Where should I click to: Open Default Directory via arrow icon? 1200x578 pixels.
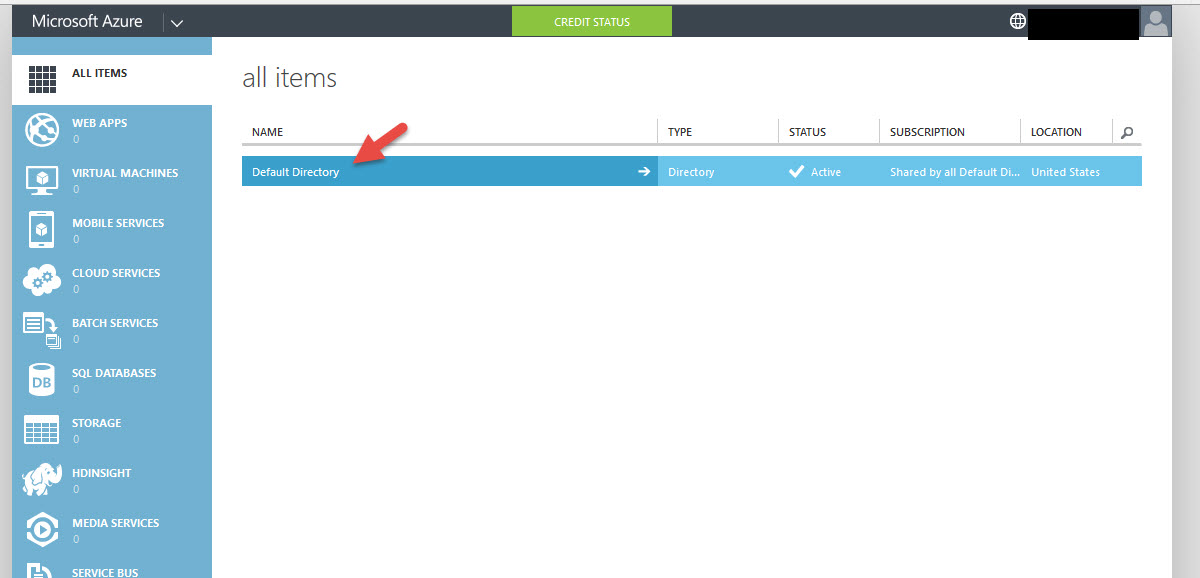click(x=644, y=172)
